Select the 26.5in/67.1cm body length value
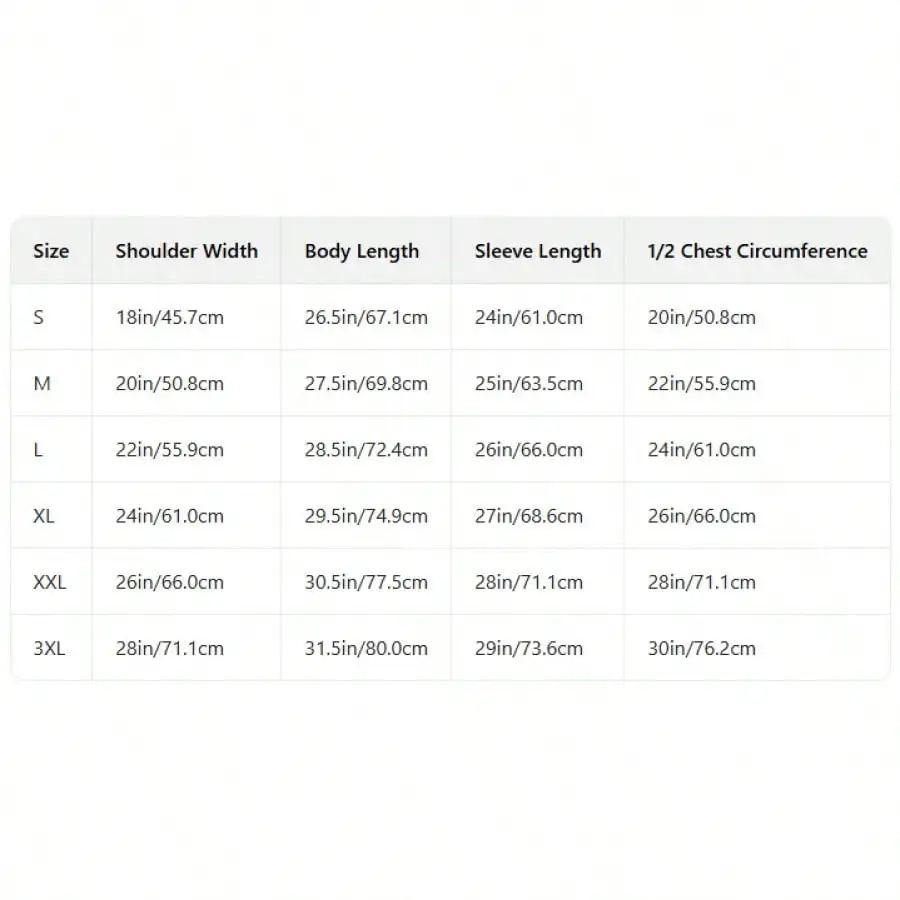 tap(366, 317)
